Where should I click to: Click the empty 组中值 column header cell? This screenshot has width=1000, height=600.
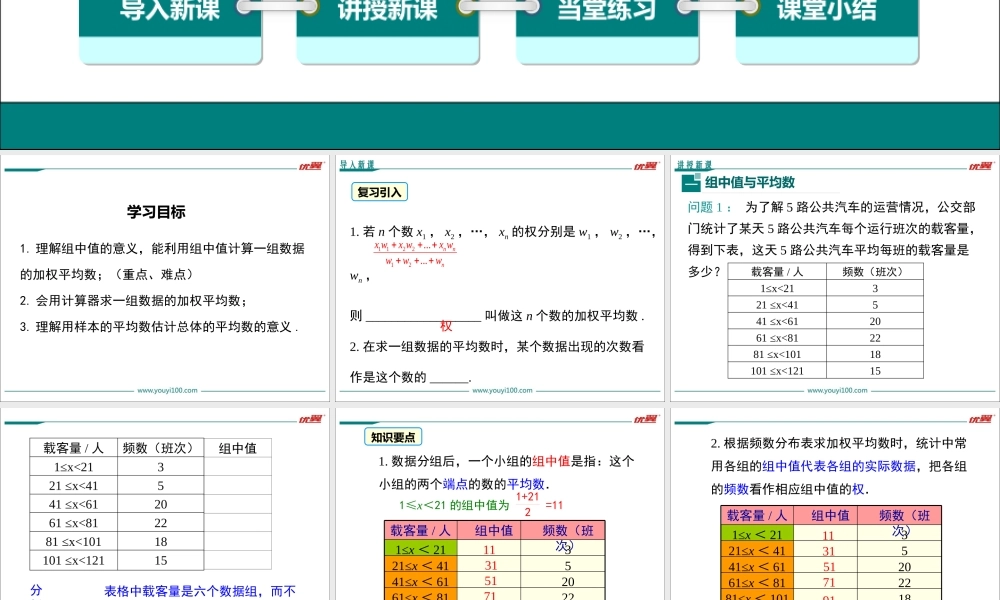click(238, 448)
